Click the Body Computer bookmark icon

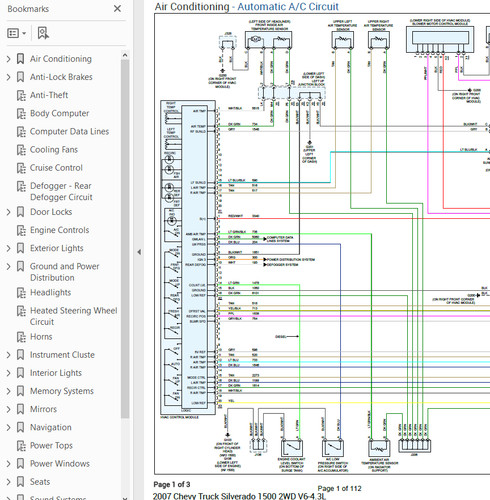pyautogui.click(x=21, y=113)
